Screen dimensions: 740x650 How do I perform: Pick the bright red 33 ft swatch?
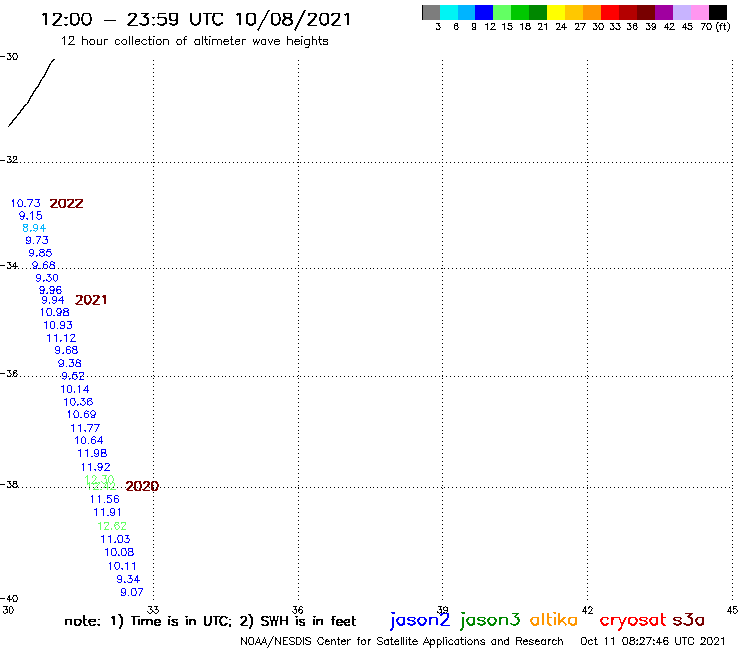tap(610, 12)
